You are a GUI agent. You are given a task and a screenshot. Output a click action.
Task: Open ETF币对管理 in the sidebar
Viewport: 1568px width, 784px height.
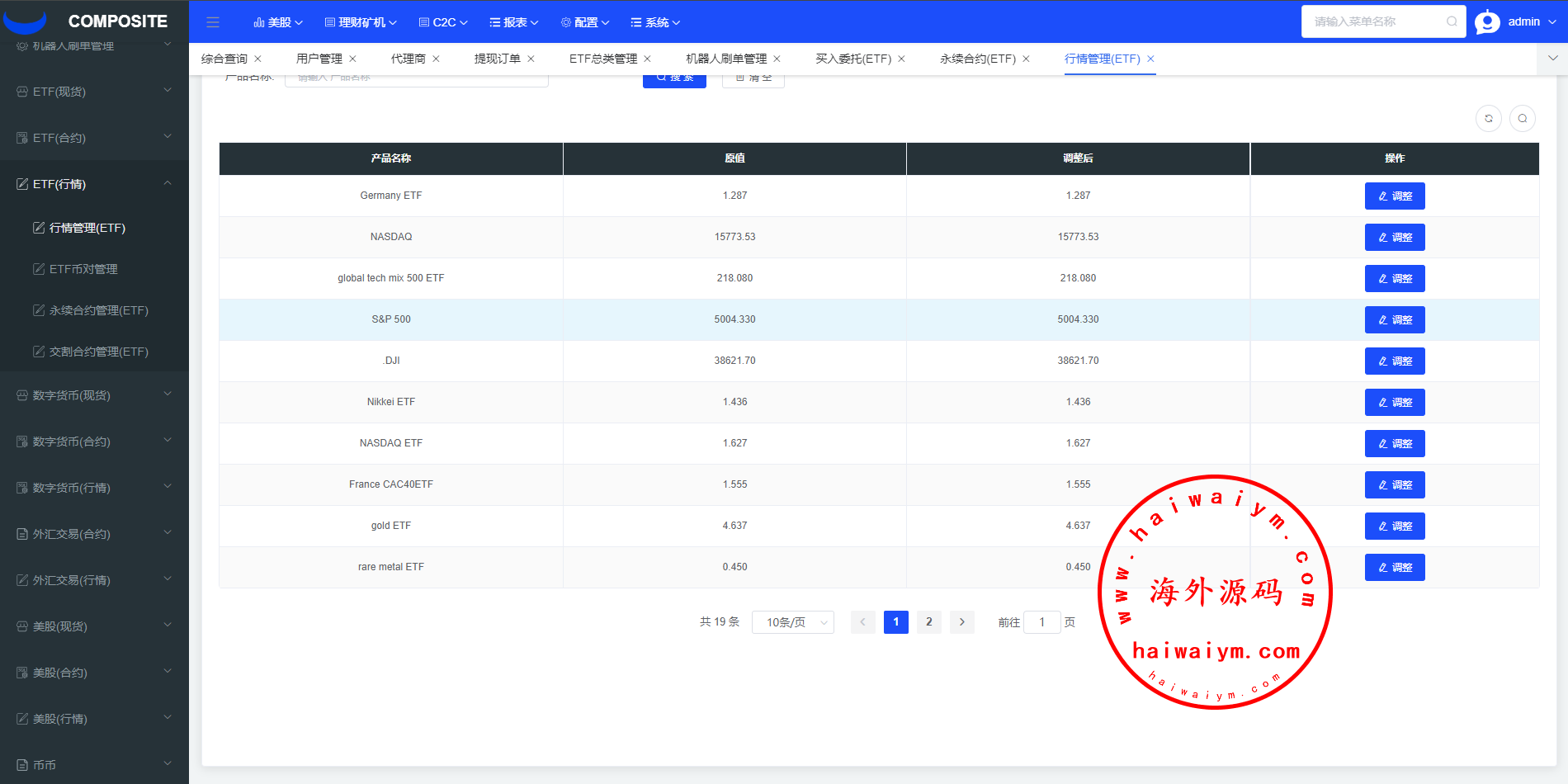(x=83, y=269)
